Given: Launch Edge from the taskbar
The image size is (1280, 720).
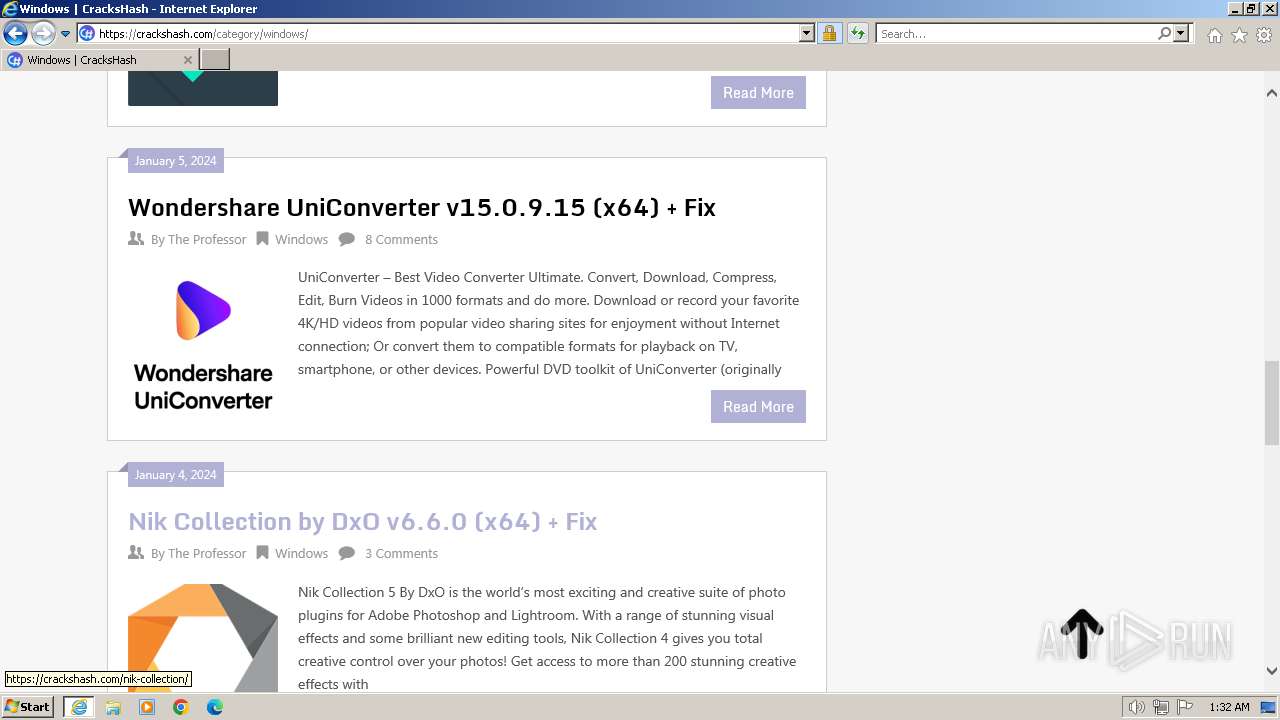Looking at the screenshot, I should tap(215, 707).
